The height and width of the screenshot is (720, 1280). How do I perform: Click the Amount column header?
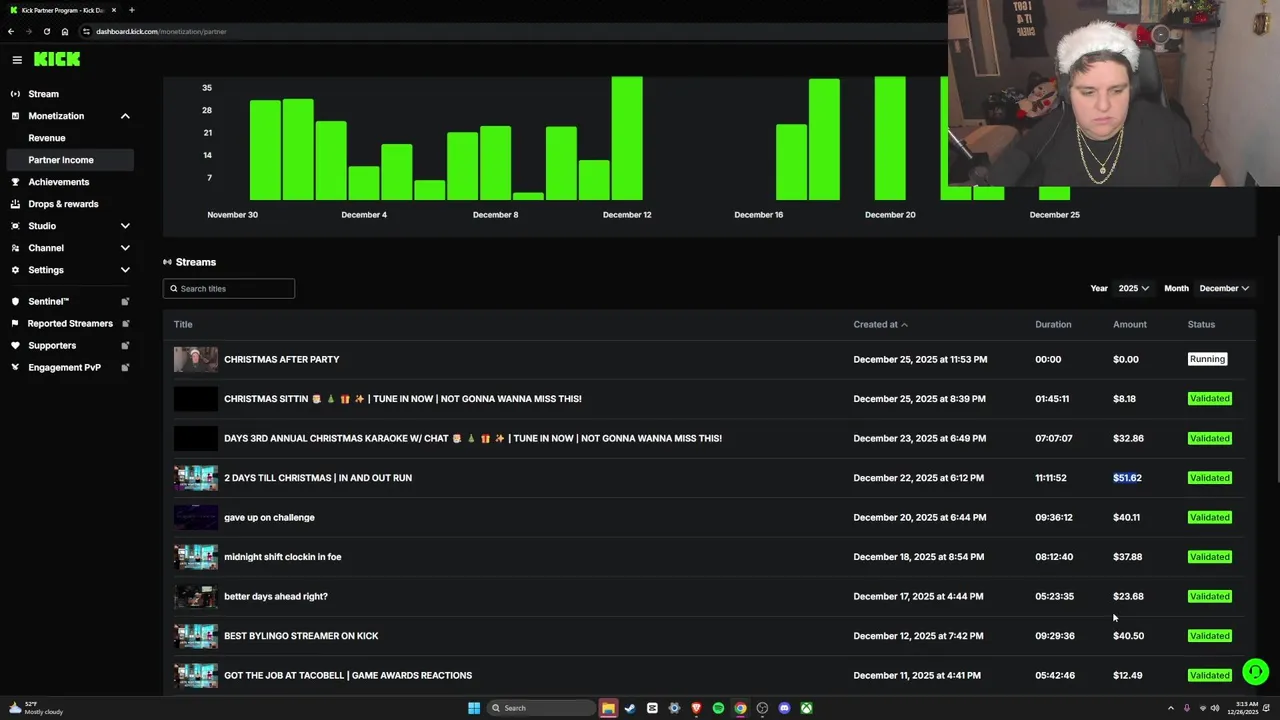point(1130,324)
